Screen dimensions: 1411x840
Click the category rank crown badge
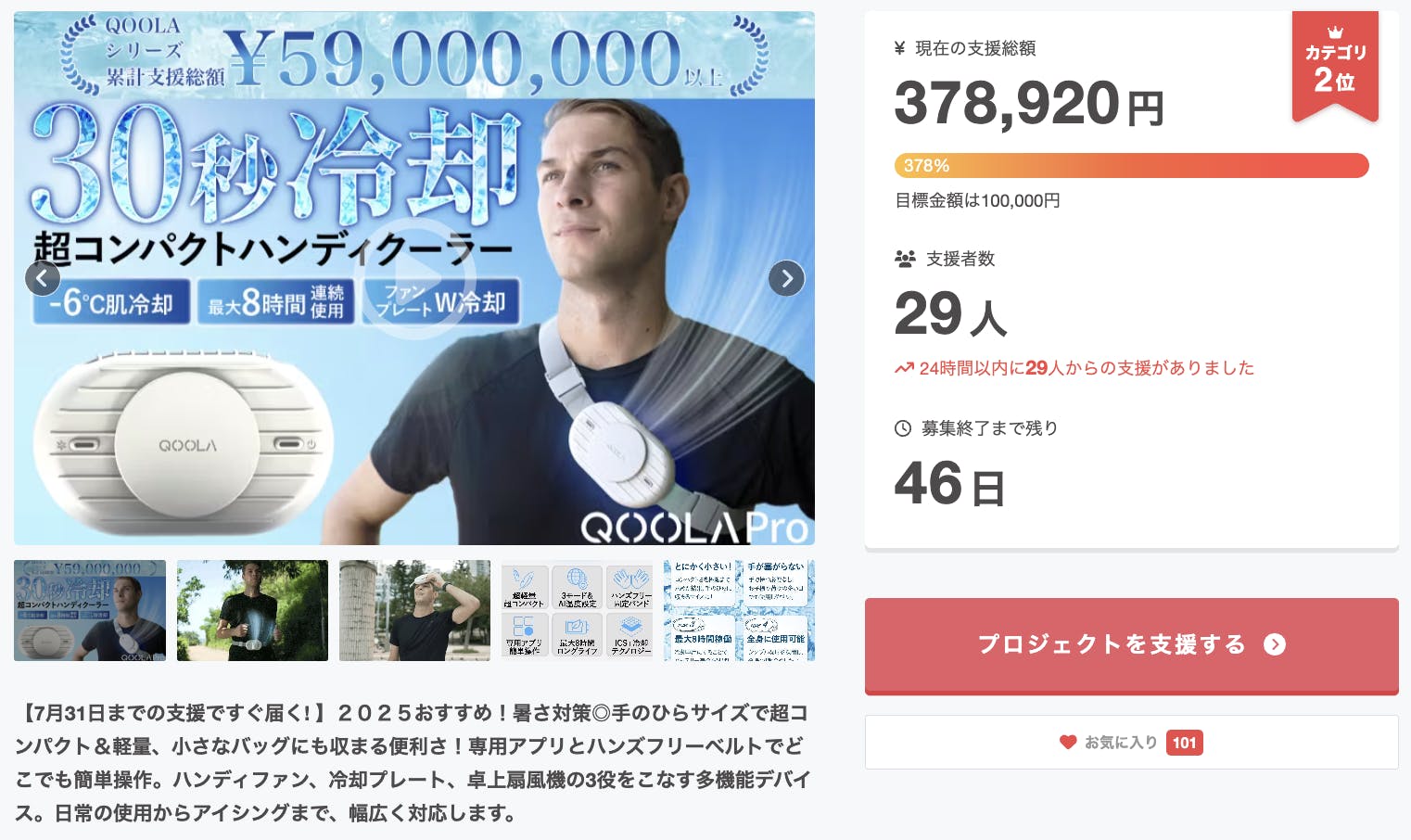1335,67
